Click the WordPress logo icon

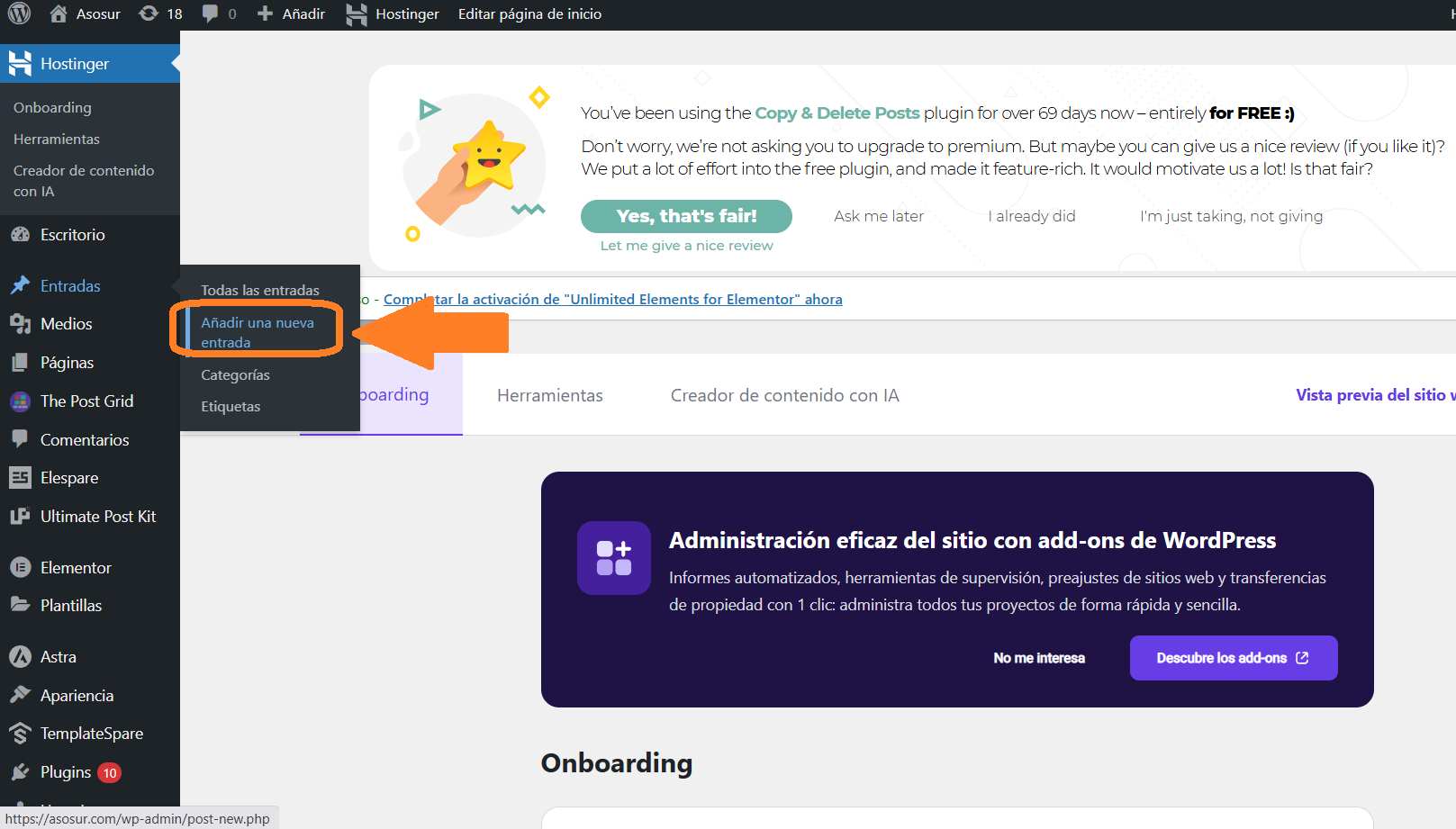[x=19, y=14]
